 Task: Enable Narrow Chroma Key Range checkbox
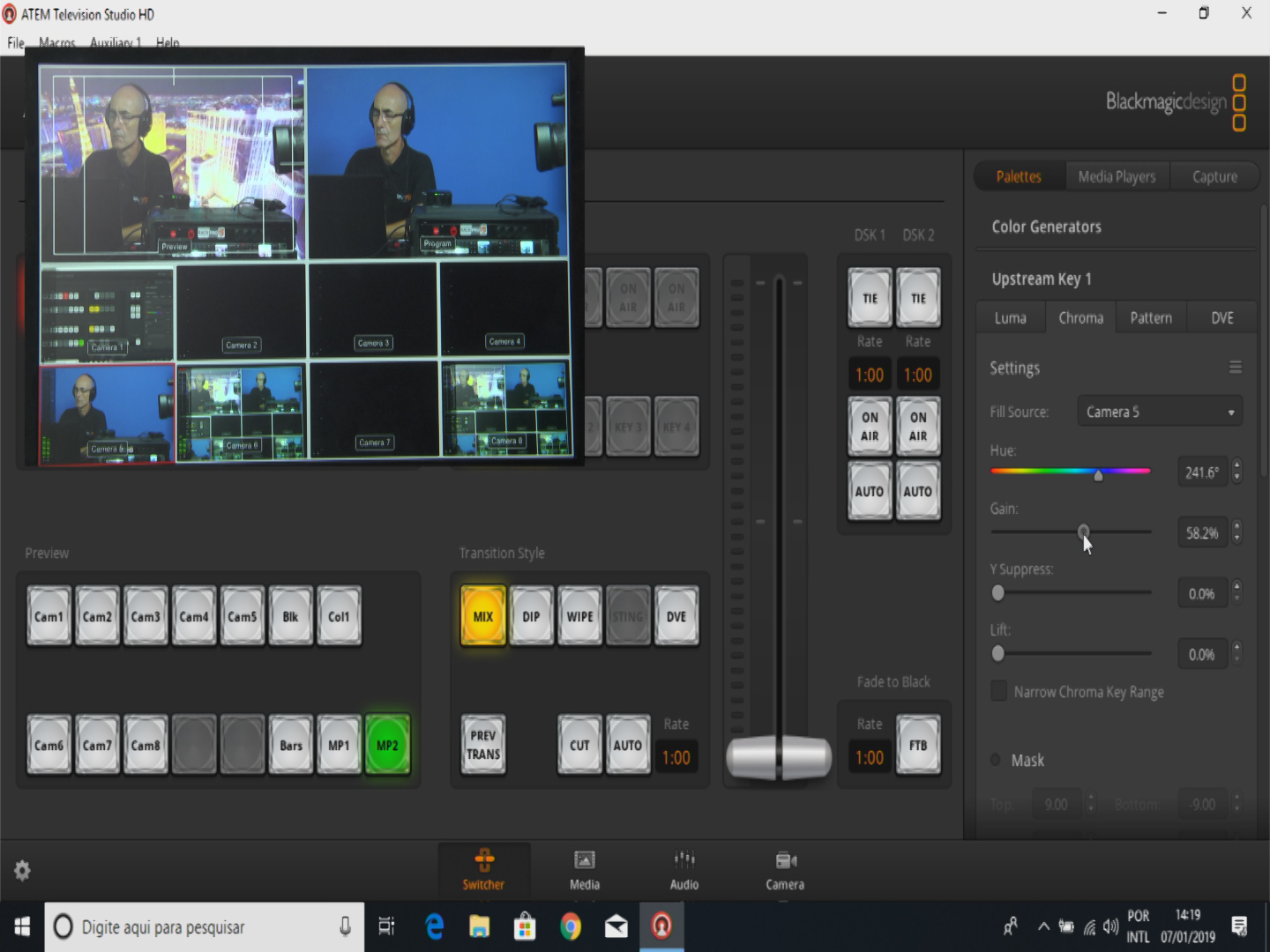[998, 691]
